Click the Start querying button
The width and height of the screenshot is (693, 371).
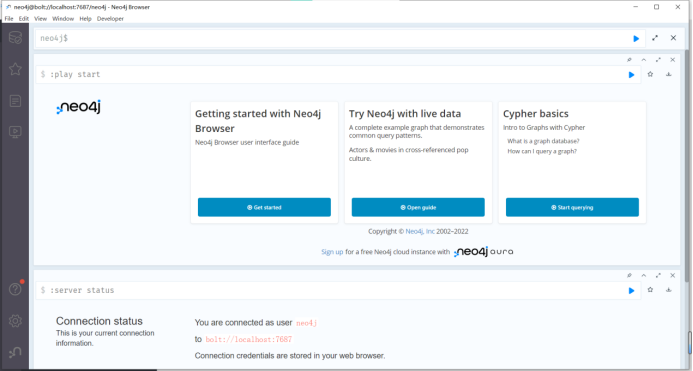(x=572, y=207)
